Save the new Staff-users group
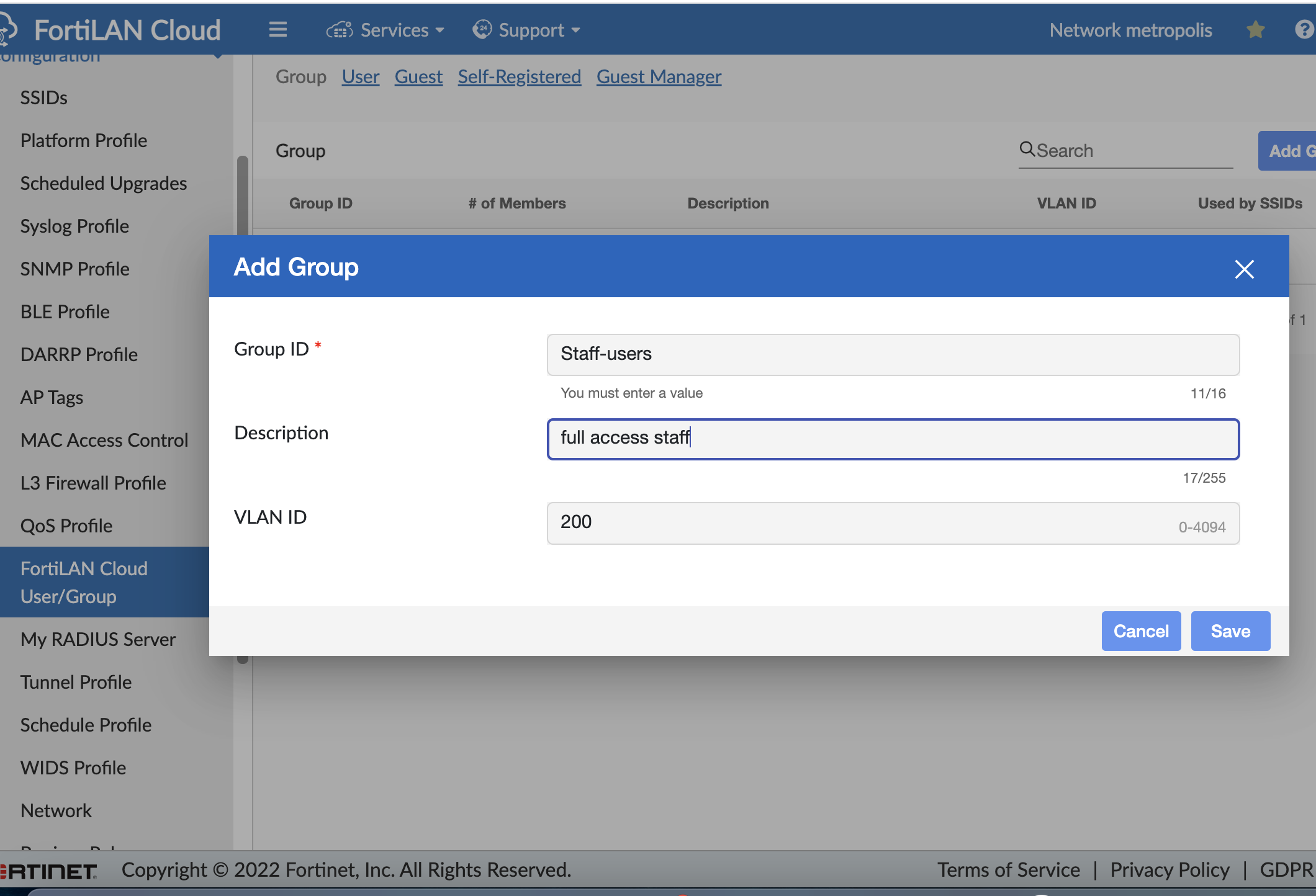 pyautogui.click(x=1230, y=631)
